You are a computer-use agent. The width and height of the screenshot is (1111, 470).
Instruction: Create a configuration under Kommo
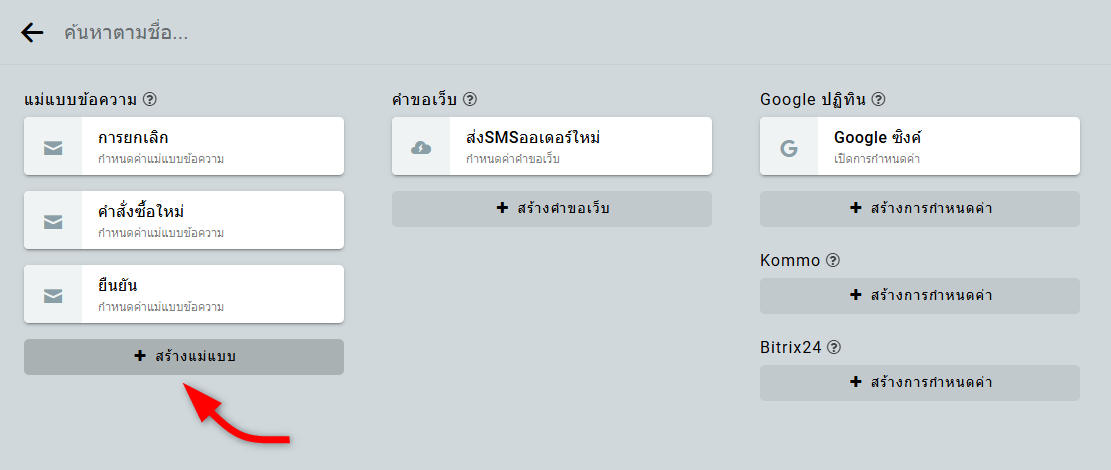click(919, 295)
